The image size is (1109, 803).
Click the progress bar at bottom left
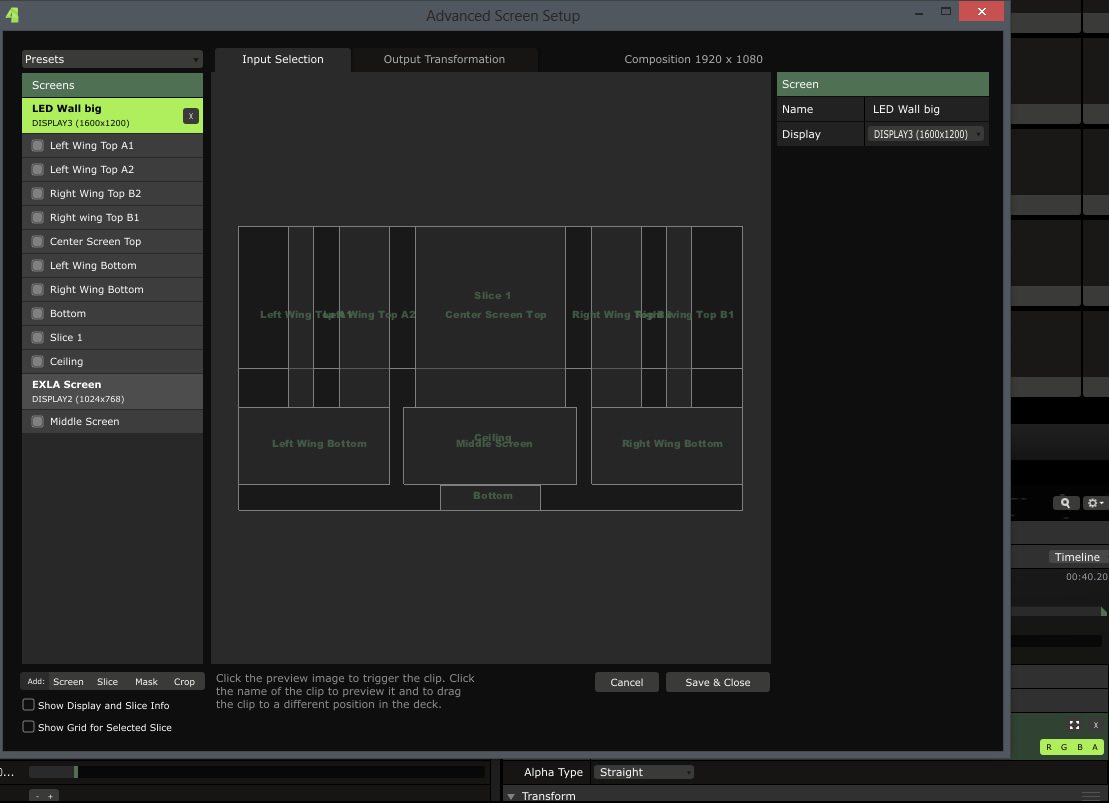[x=256, y=772]
